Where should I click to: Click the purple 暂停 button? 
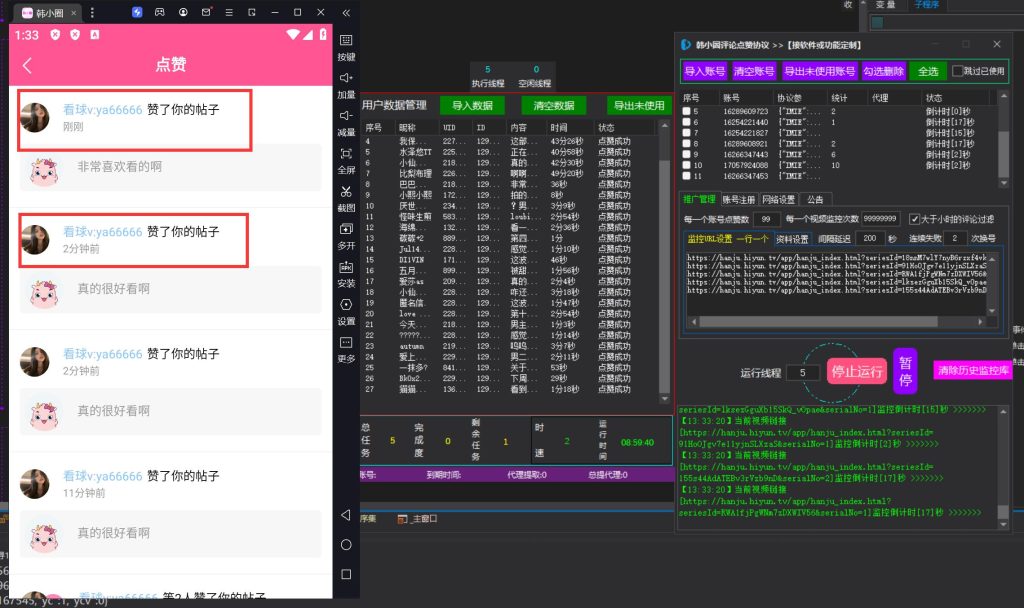(x=905, y=371)
